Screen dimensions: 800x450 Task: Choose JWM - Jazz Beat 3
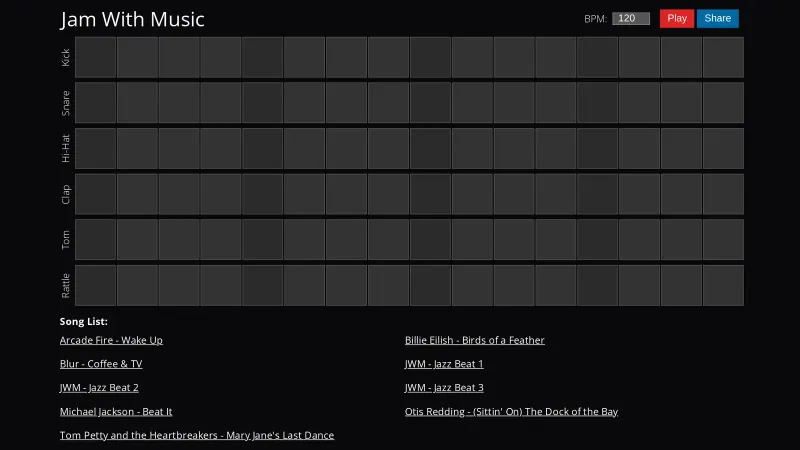pyautogui.click(x=444, y=388)
